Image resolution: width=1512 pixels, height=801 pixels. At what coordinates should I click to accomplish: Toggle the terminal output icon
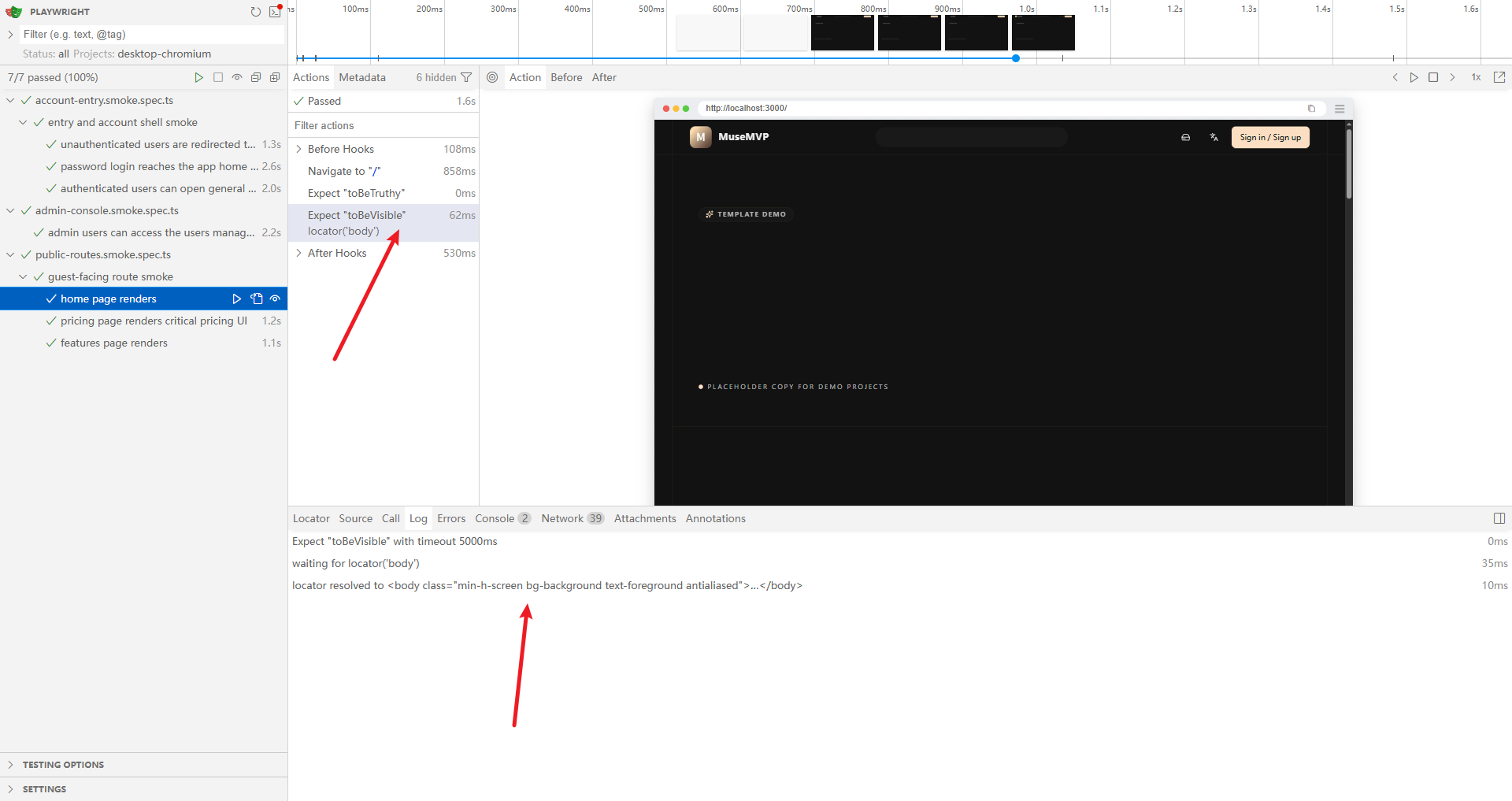275,12
